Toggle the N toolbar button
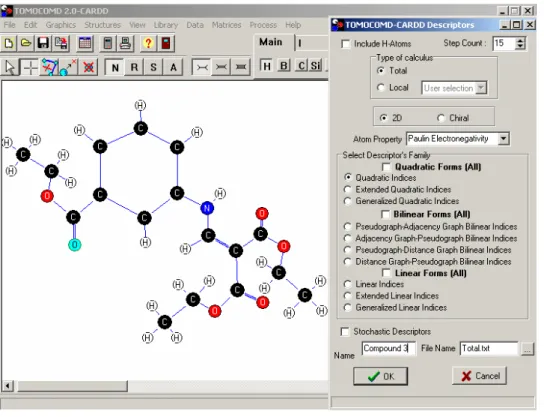This screenshot has height=417, width=544. point(115,67)
